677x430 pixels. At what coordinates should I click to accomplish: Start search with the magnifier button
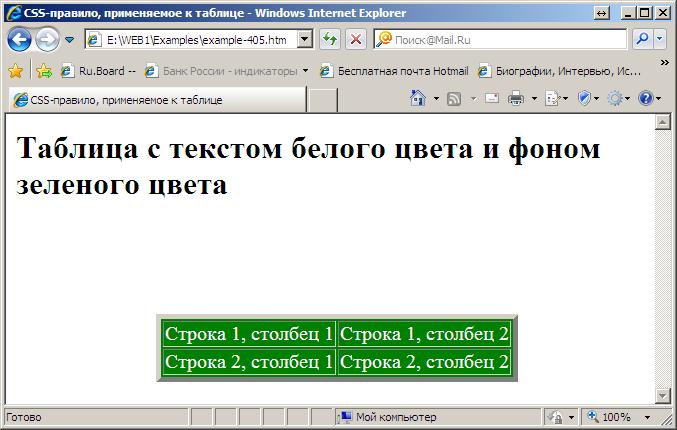(642, 39)
